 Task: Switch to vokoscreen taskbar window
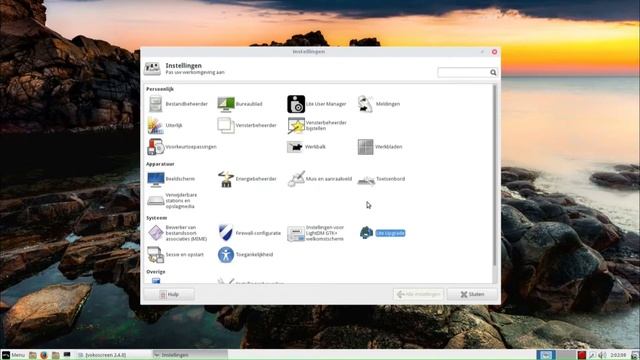click(x=113, y=355)
